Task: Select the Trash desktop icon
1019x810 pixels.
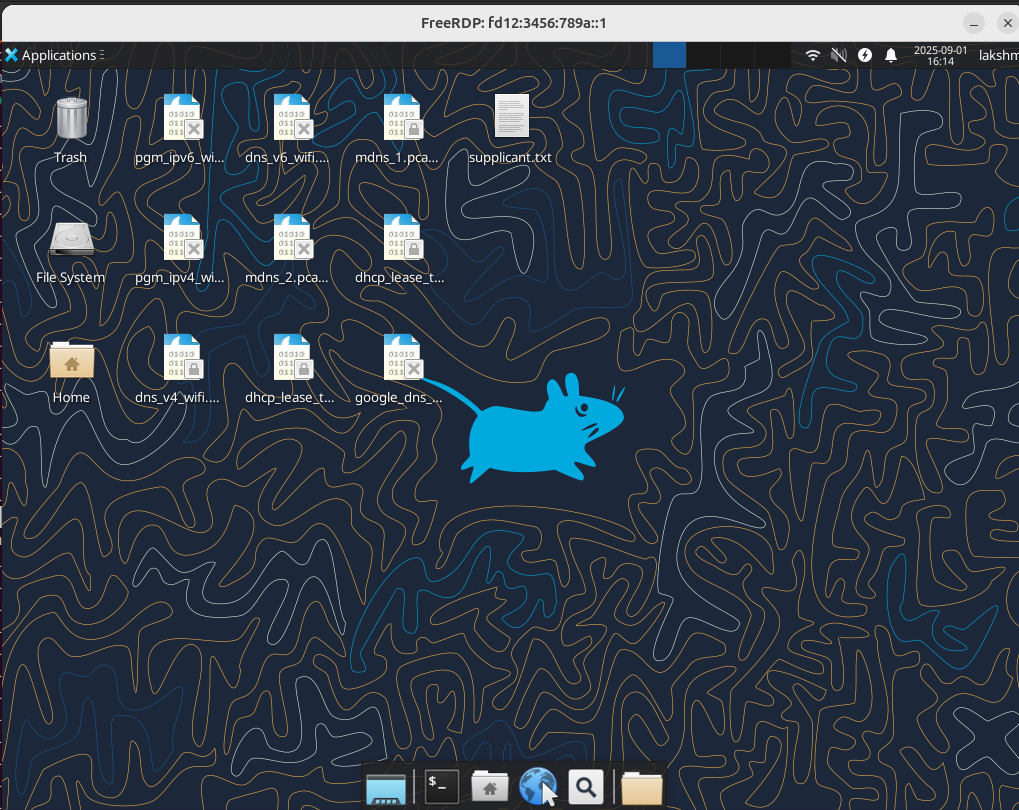Action: tap(70, 119)
